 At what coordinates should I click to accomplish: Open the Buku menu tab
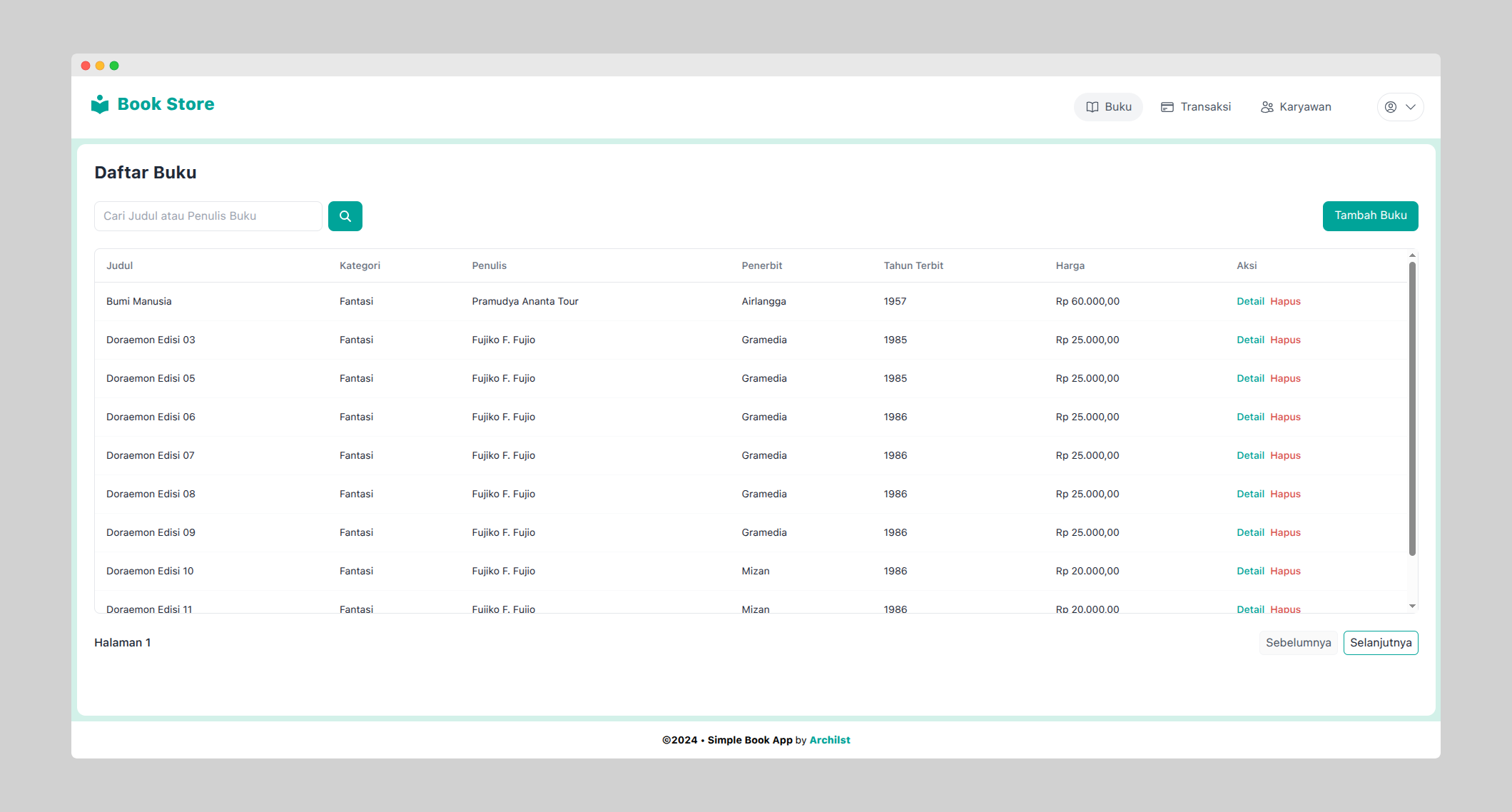(1108, 107)
